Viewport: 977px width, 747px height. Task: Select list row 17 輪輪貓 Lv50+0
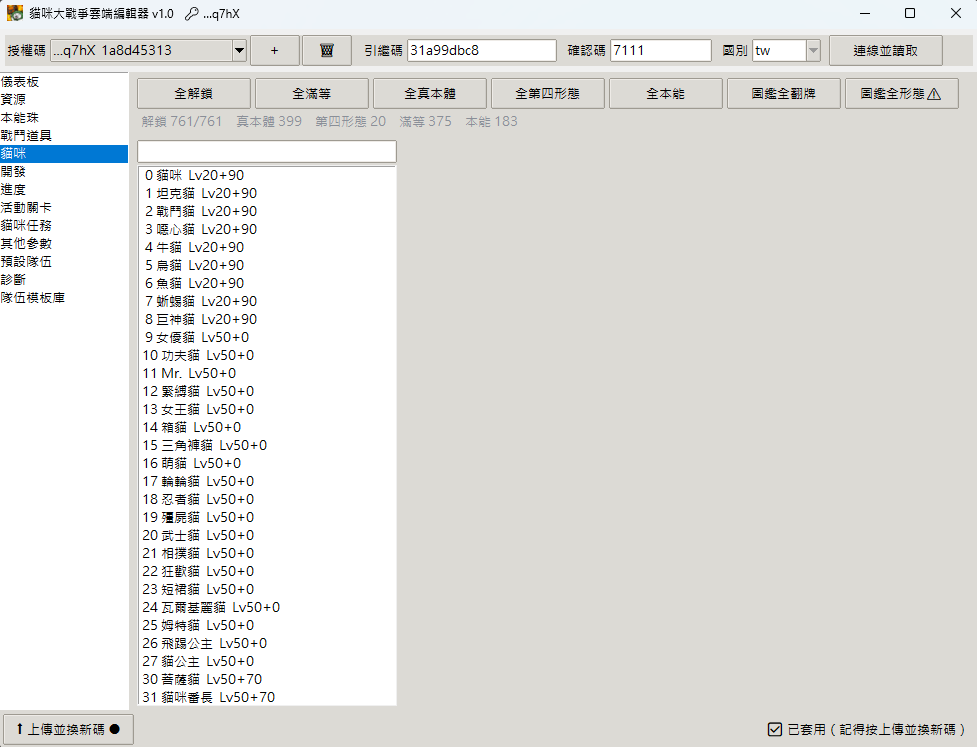click(267, 482)
